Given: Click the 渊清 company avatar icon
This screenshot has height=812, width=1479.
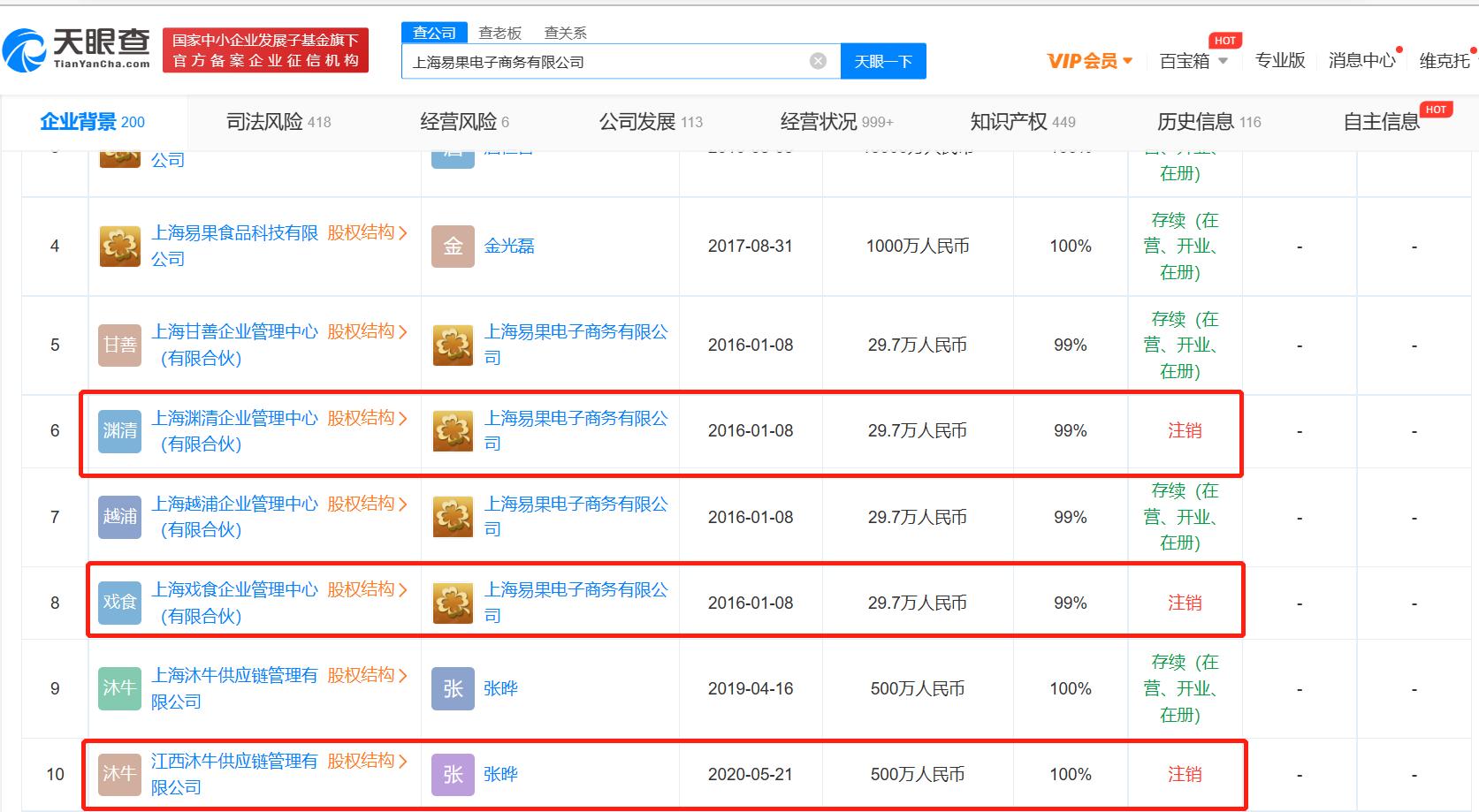Looking at the screenshot, I should pyautogui.click(x=119, y=431).
